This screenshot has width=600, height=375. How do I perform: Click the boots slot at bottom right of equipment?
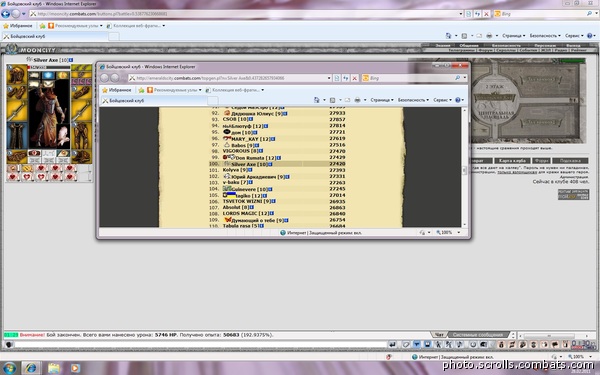coord(82,157)
